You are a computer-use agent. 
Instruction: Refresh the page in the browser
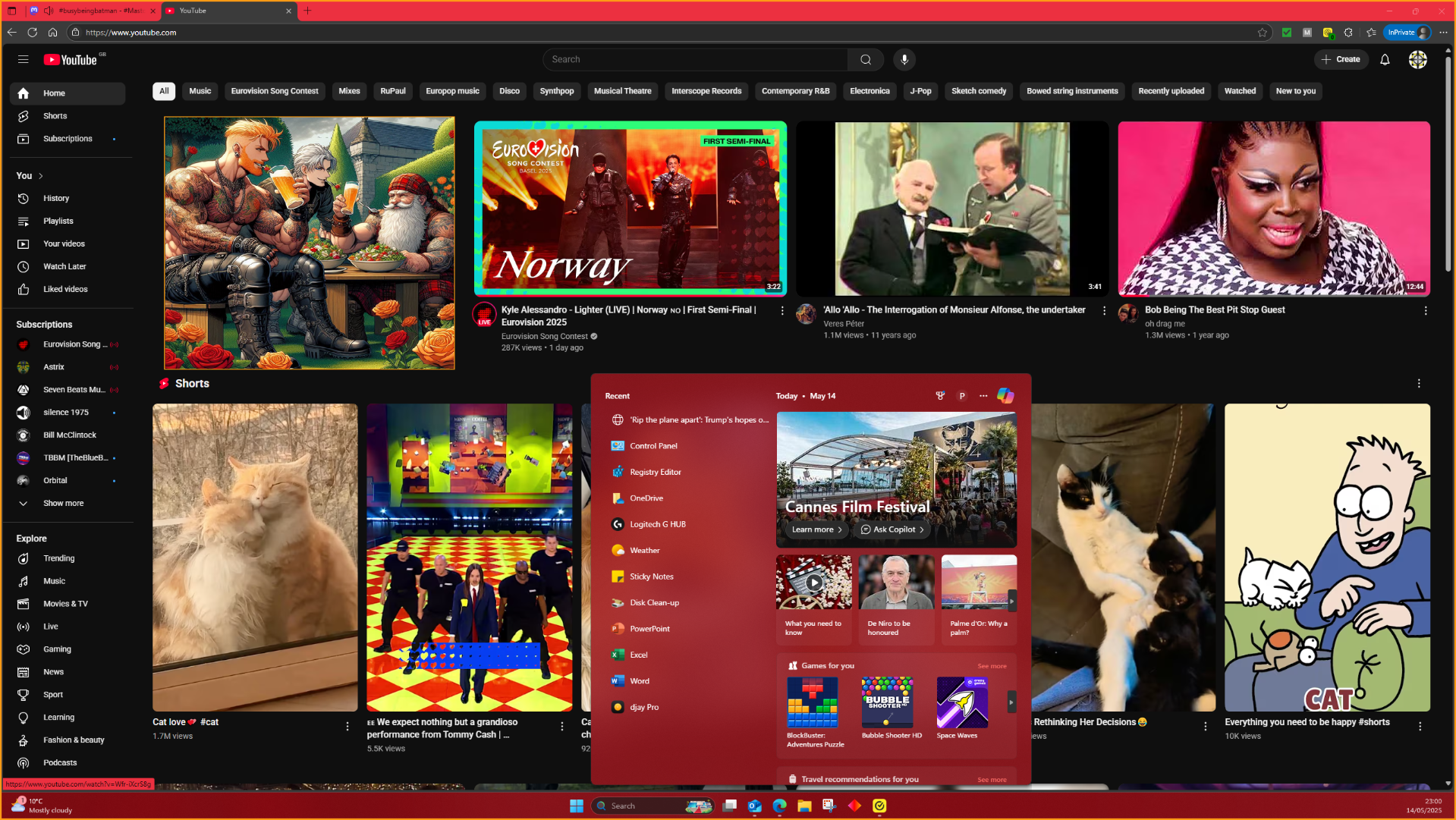click(x=32, y=32)
